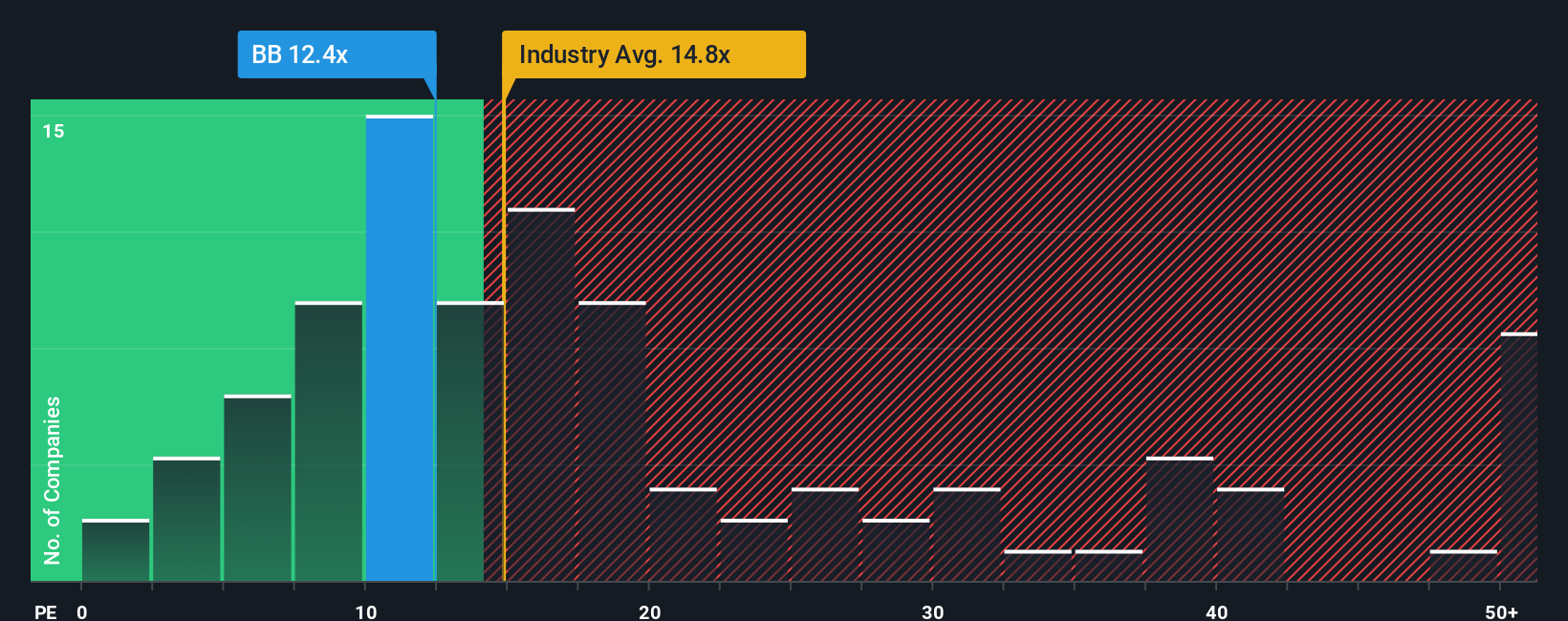Select the green bar just left of the blue bar
The width and height of the screenshot is (1568, 621).
[x=329, y=441]
